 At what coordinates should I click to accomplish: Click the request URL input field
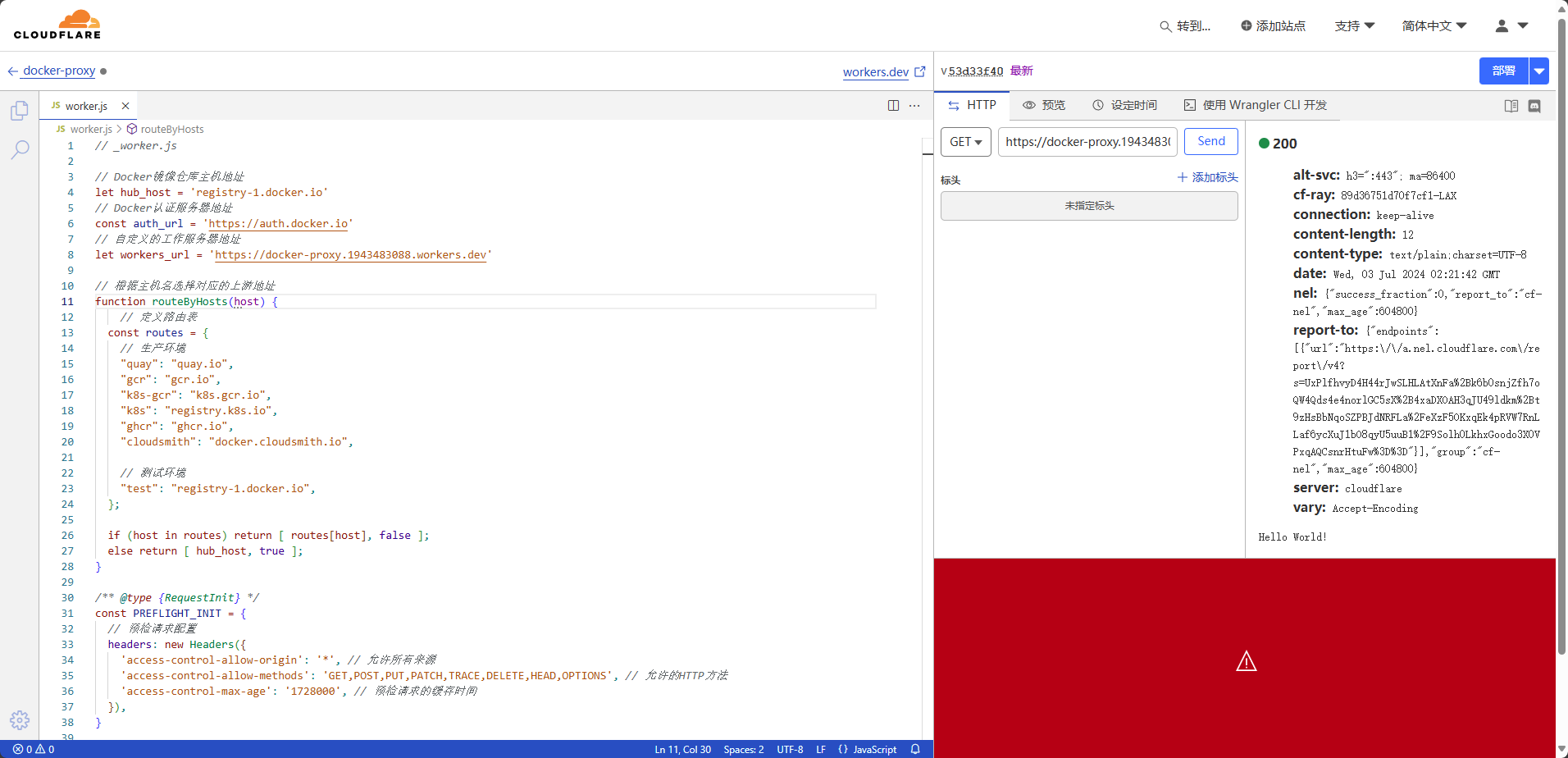pos(1087,142)
